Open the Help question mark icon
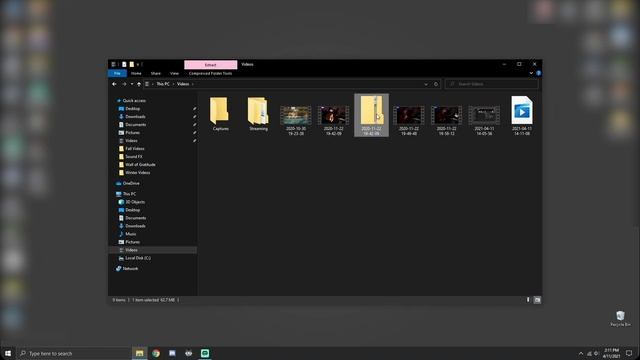640x360 pixels. point(538,73)
